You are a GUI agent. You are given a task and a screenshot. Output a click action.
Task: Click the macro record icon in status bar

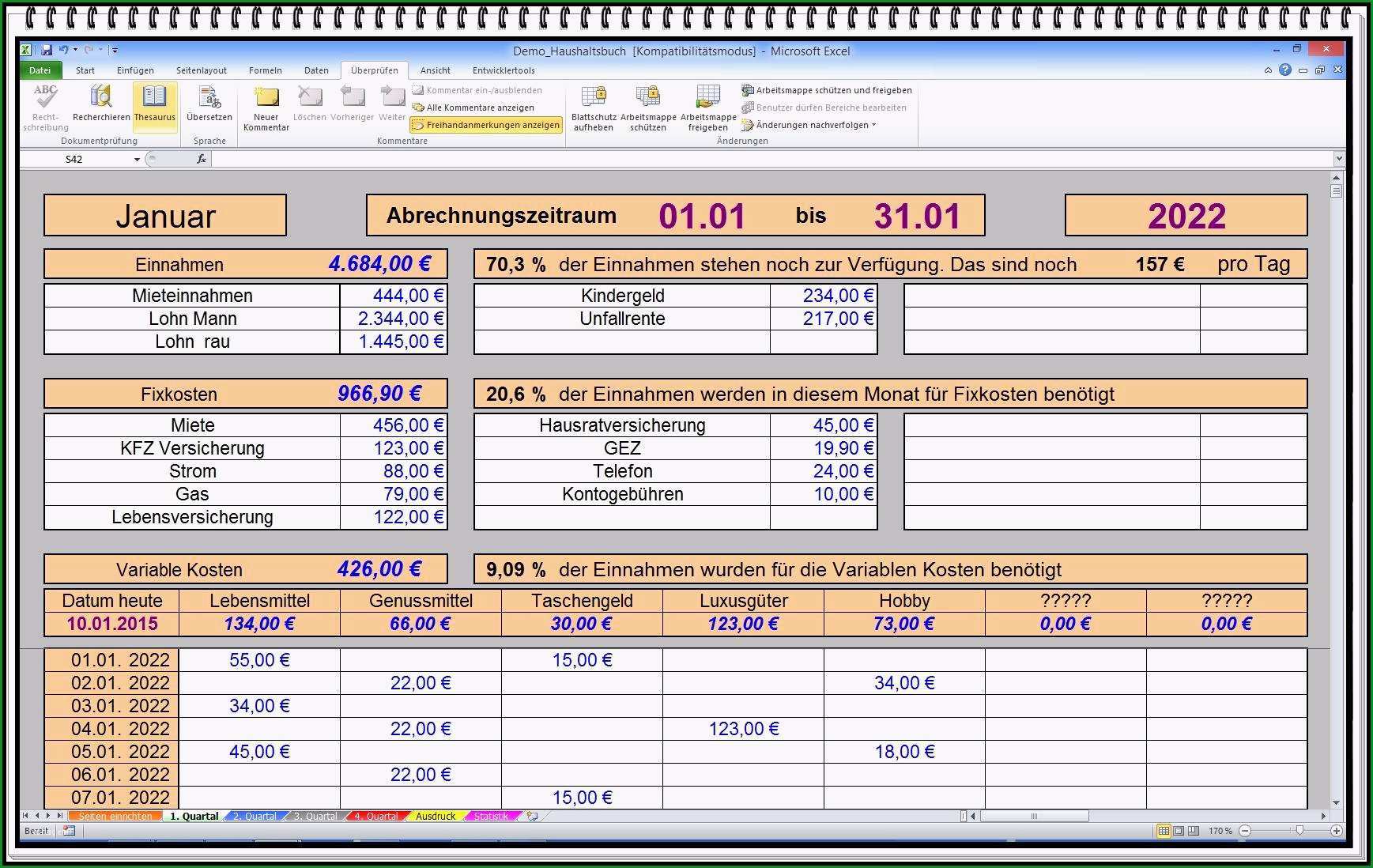click(69, 831)
